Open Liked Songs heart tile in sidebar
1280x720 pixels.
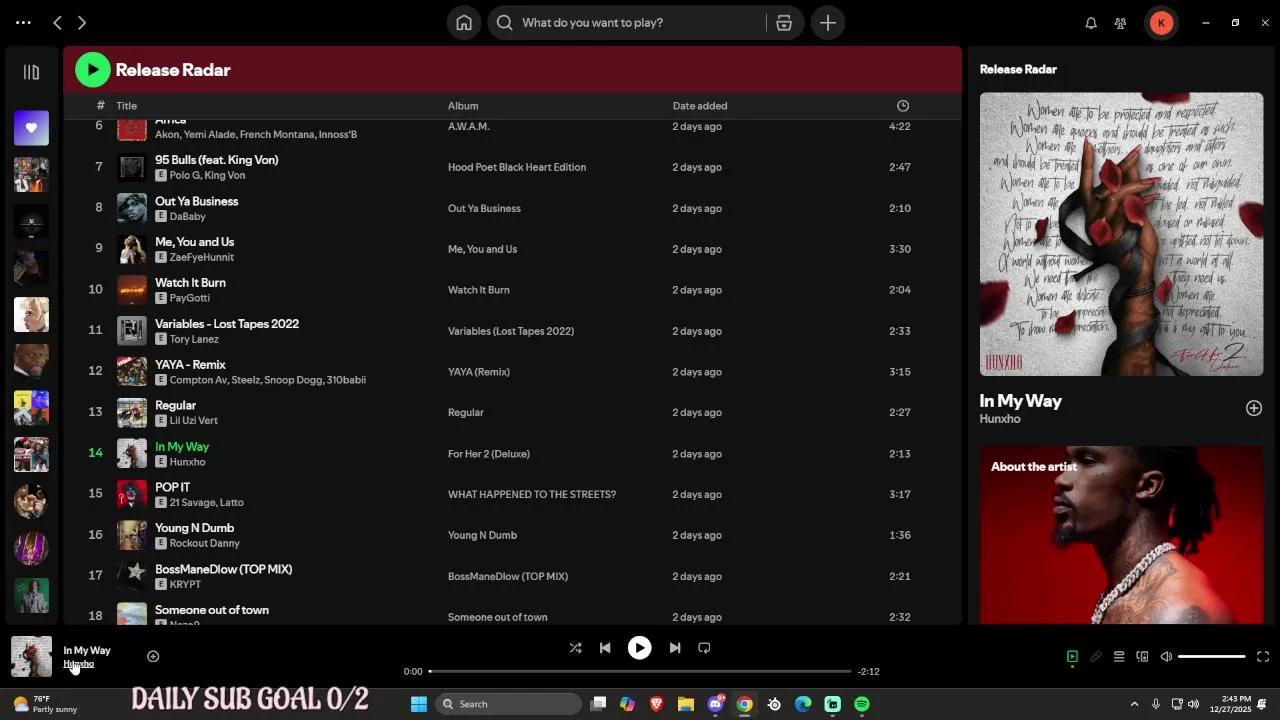(31, 128)
